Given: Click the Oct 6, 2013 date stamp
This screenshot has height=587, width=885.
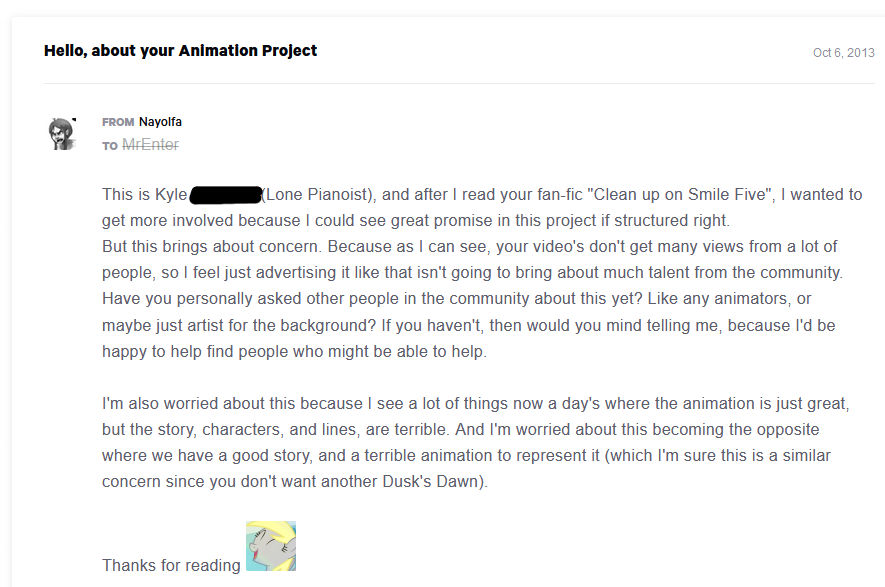Looking at the screenshot, I should tap(843, 52).
